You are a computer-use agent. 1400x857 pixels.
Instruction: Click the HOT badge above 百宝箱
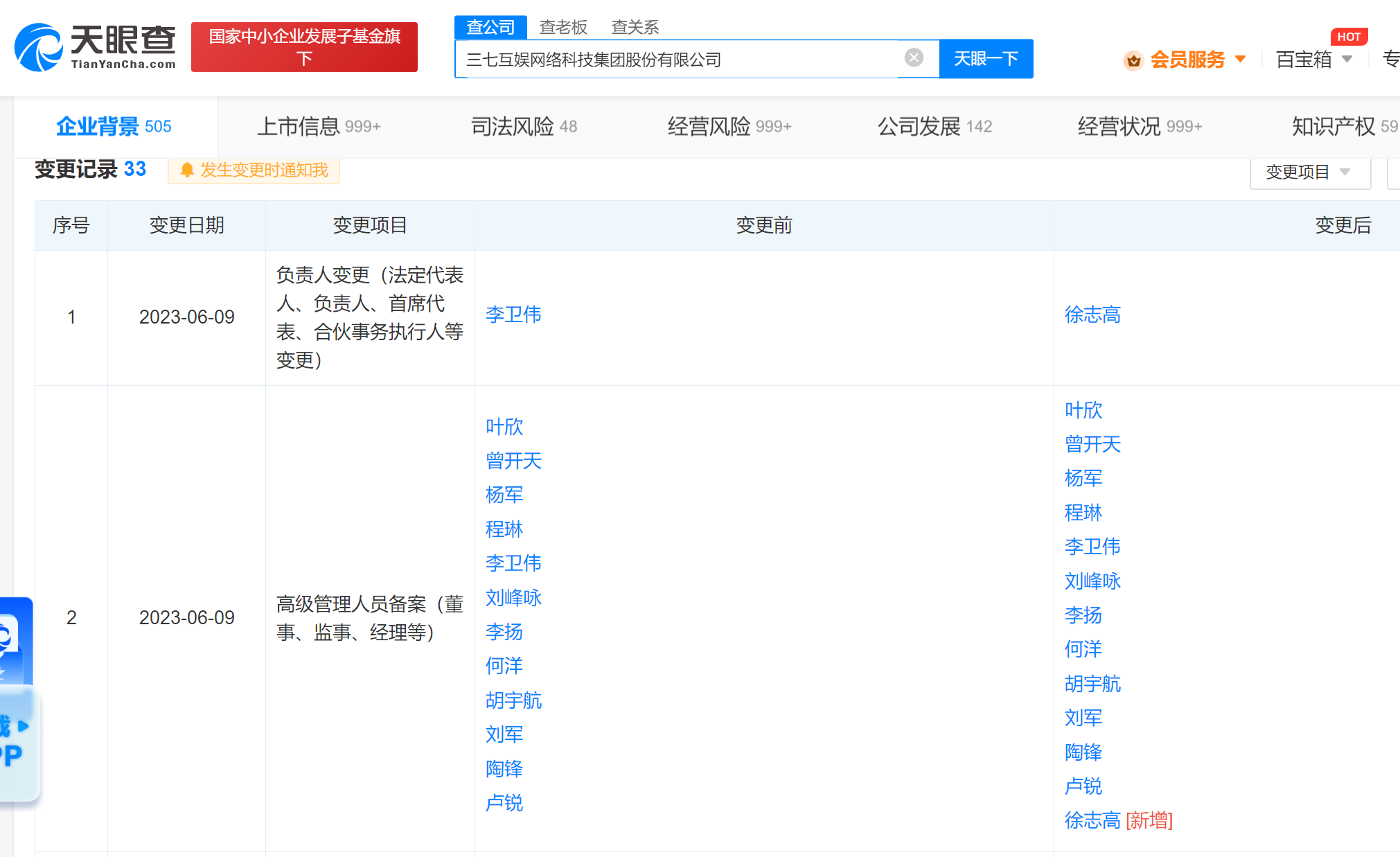tap(1349, 37)
